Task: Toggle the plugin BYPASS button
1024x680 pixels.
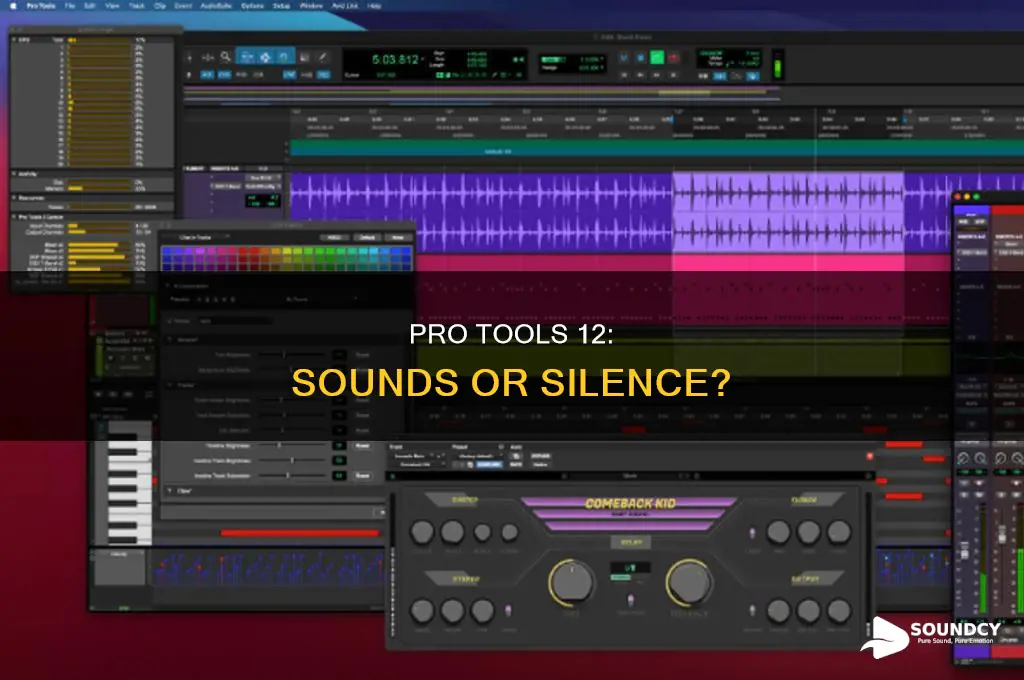Action: (540, 455)
